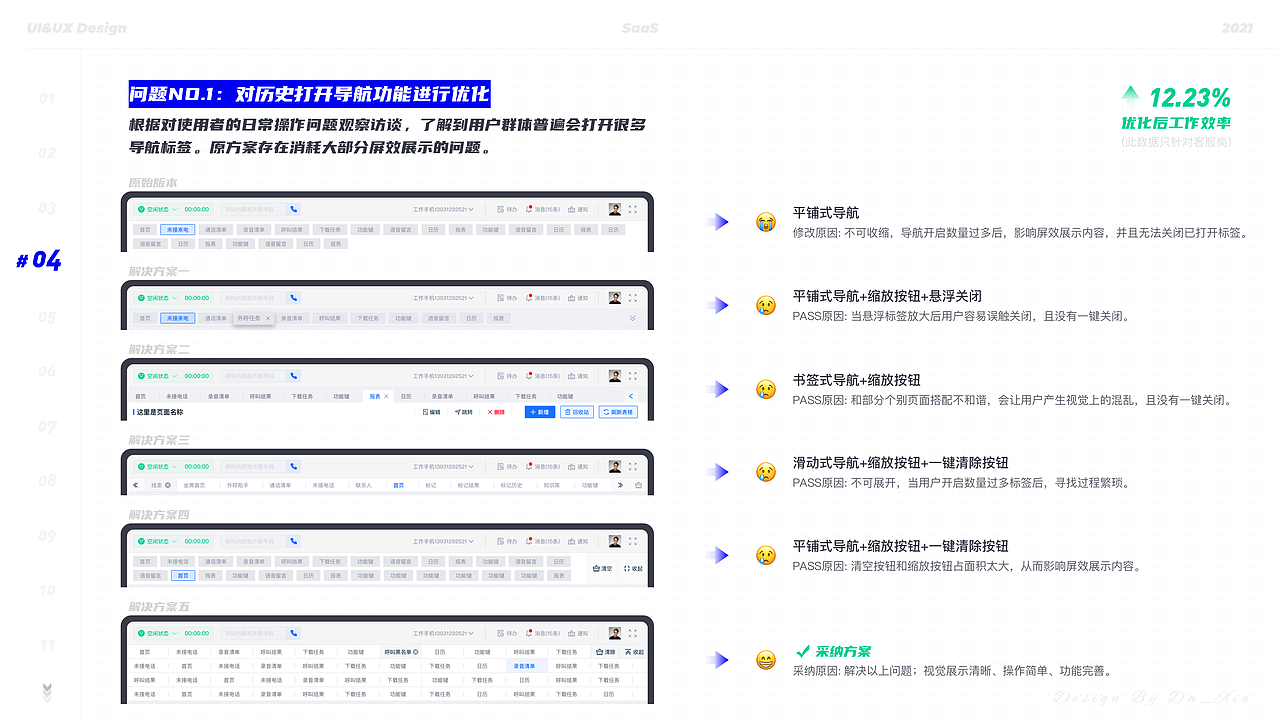Open the 空闲状态 dropdown in solution three
This screenshot has width=1280, height=720.
point(157,466)
